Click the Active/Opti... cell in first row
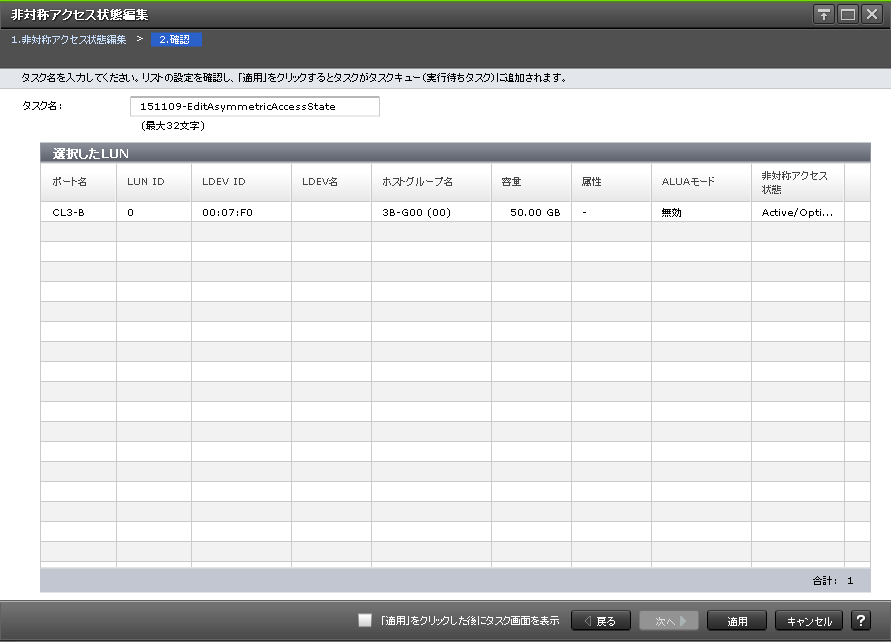The width and height of the screenshot is (891, 642). tap(797, 212)
